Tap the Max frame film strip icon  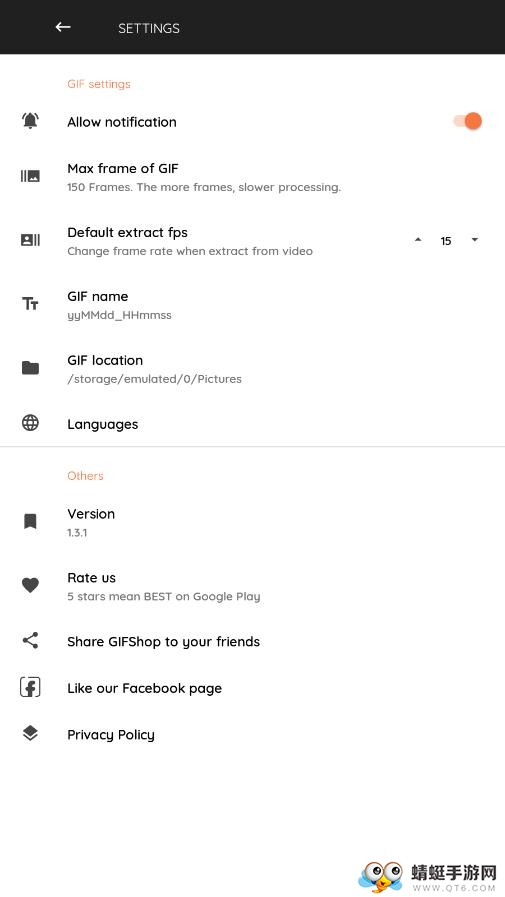(30, 176)
